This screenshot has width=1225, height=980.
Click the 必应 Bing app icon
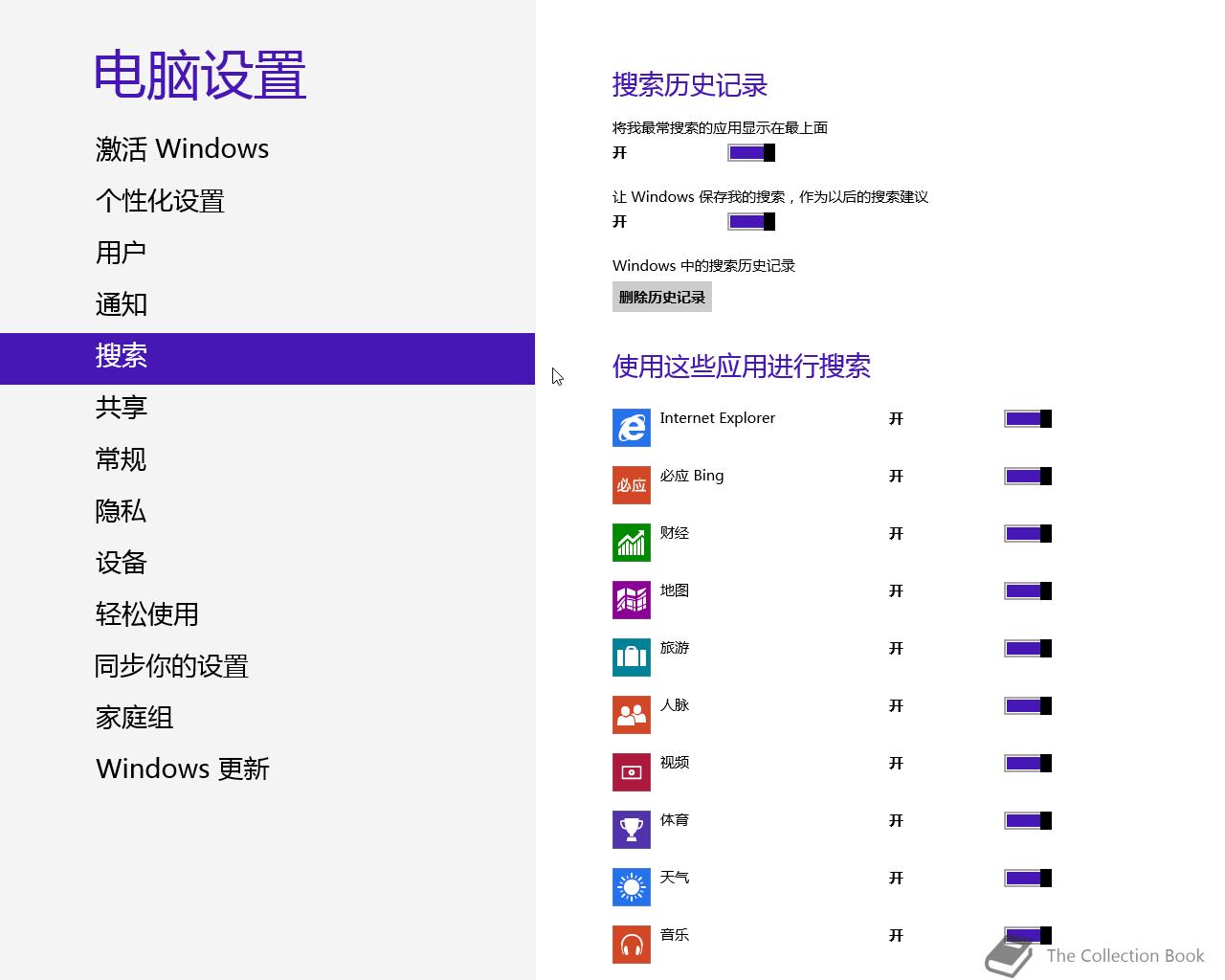pos(632,485)
